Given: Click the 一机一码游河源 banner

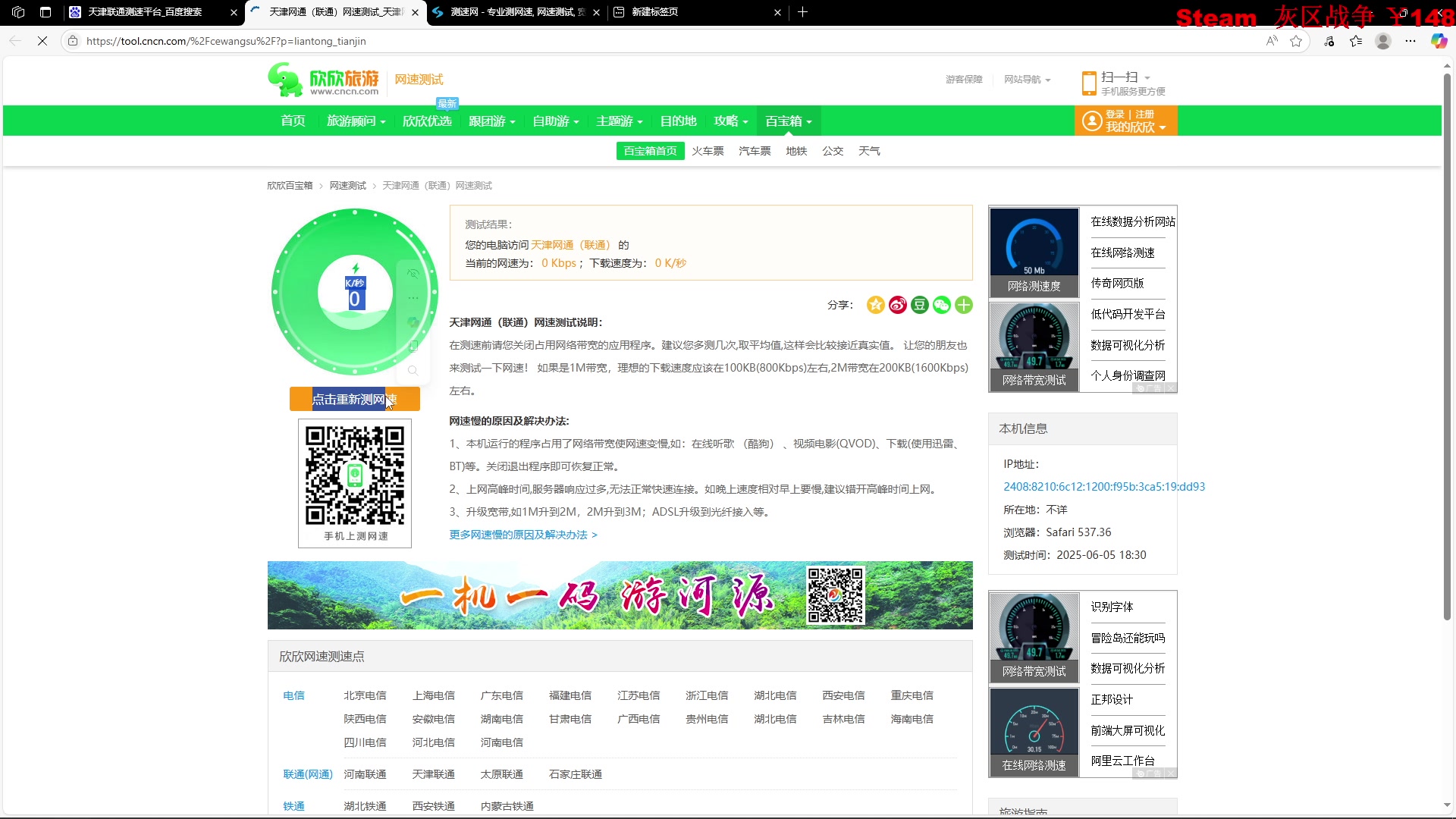Looking at the screenshot, I should (x=620, y=595).
